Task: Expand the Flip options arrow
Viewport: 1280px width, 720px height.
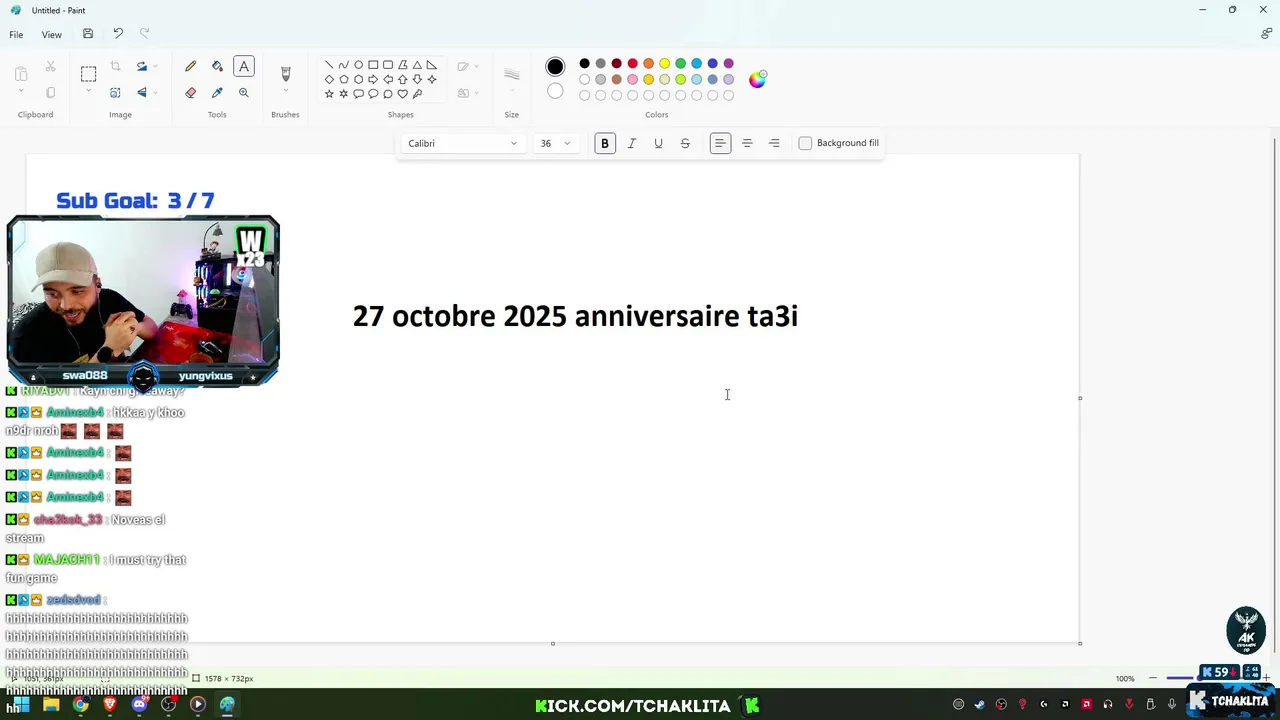Action: pos(155,92)
